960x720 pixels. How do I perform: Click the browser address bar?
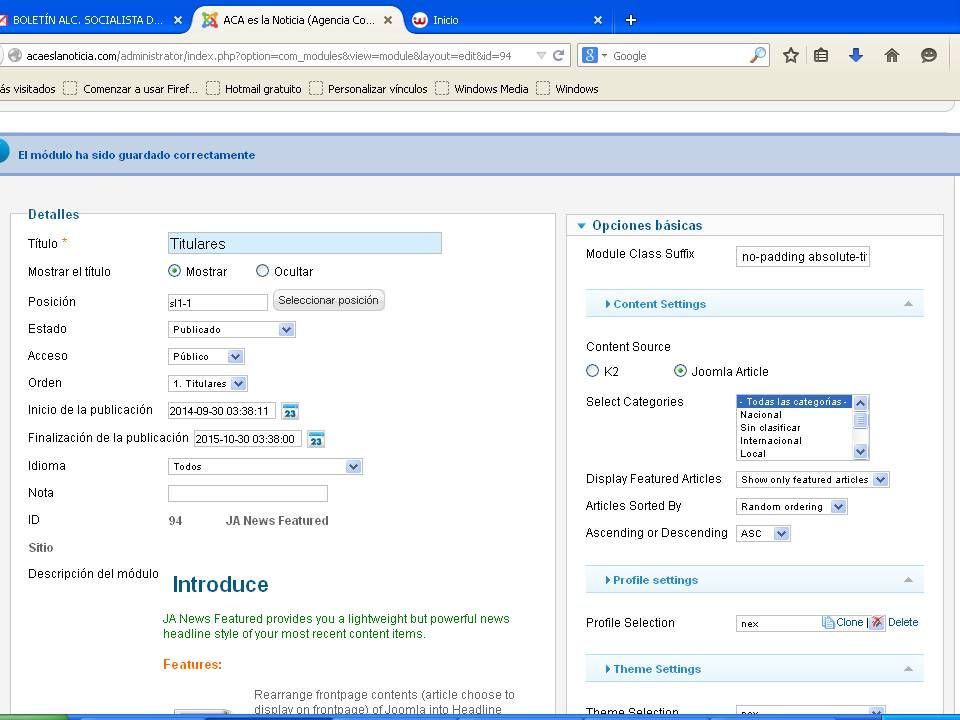coord(268,56)
